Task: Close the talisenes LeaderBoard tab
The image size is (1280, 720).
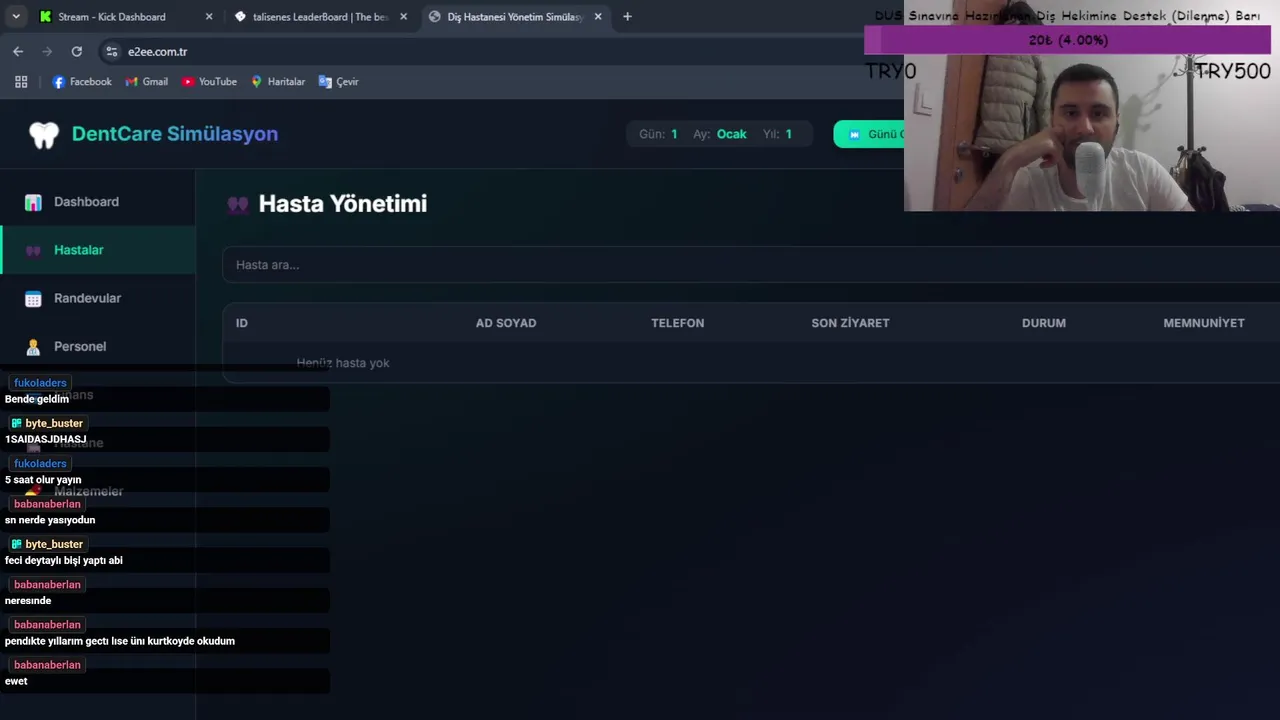Action: pyautogui.click(x=403, y=17)
